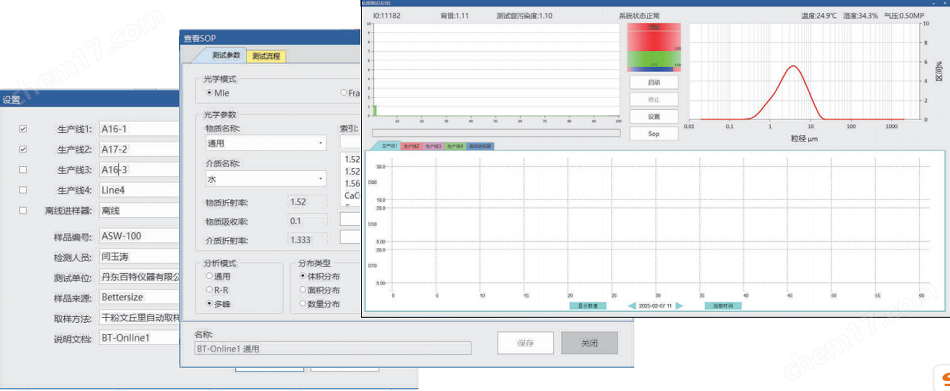Switch to the 测试流程 tab

click(266, 56)
